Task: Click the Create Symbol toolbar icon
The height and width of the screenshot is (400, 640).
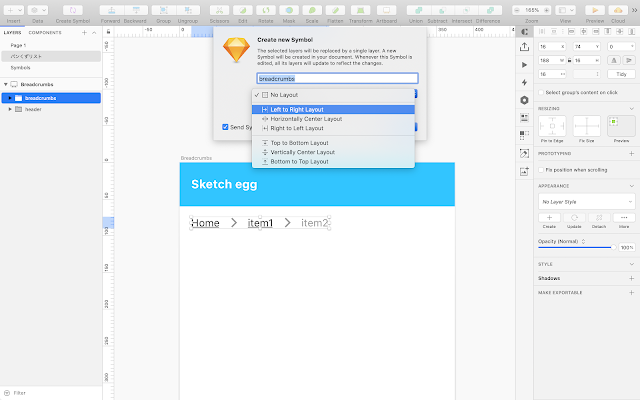Action: [73, 10]
